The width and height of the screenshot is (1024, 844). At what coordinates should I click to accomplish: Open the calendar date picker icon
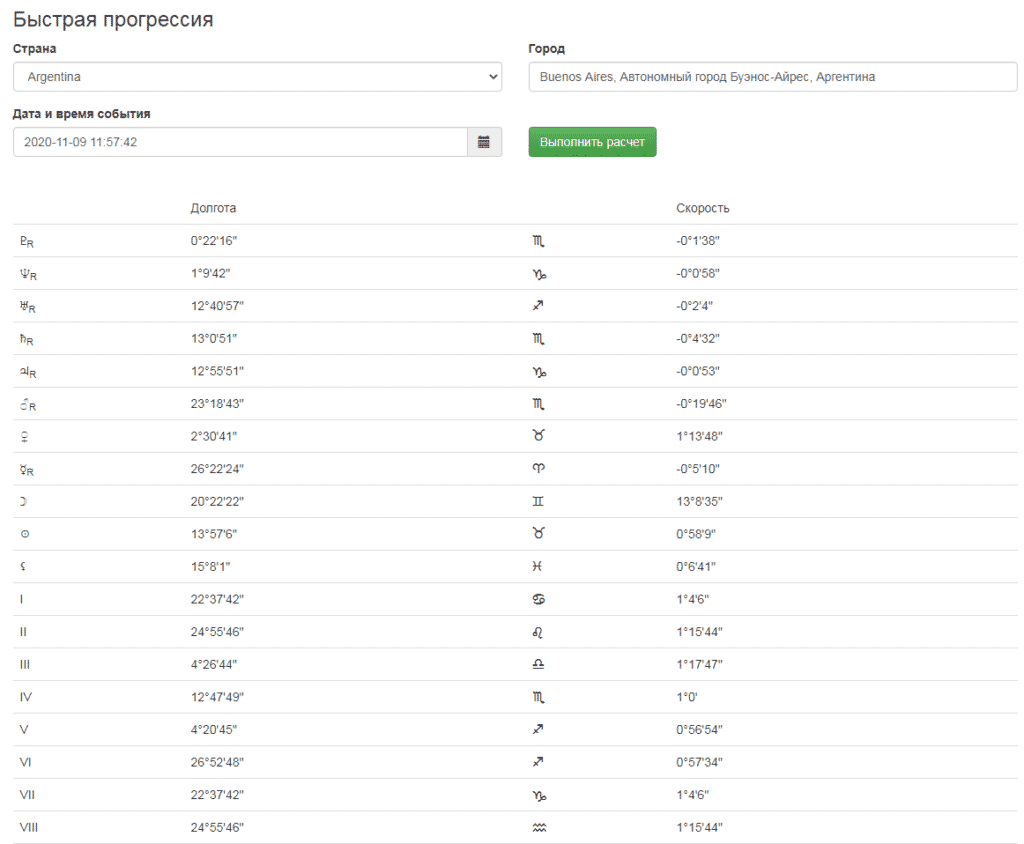pyautogui.click(x=484, y=142)
